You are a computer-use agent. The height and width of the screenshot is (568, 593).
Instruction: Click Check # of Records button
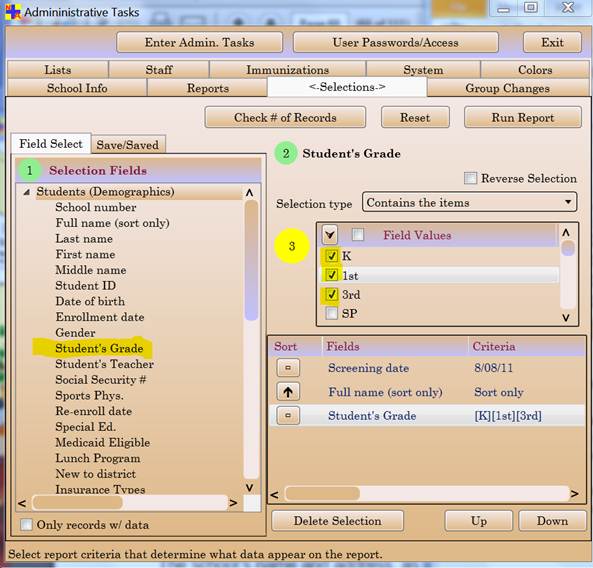pos(285,118)
